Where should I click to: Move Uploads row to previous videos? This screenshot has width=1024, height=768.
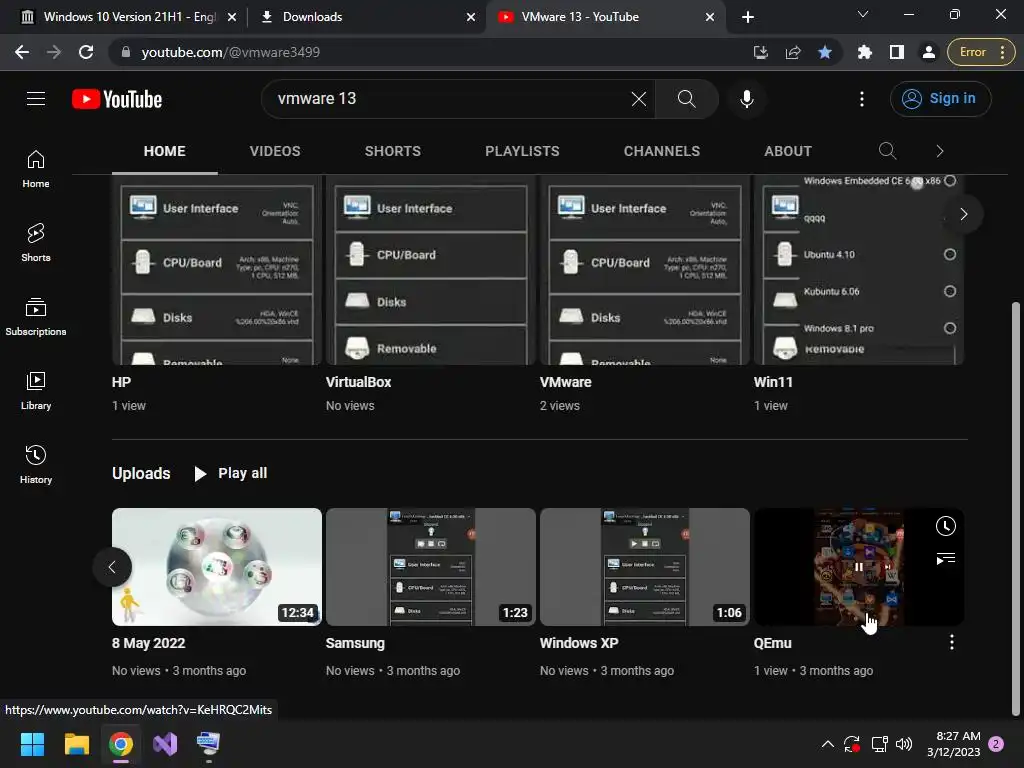tap(112, 567)
